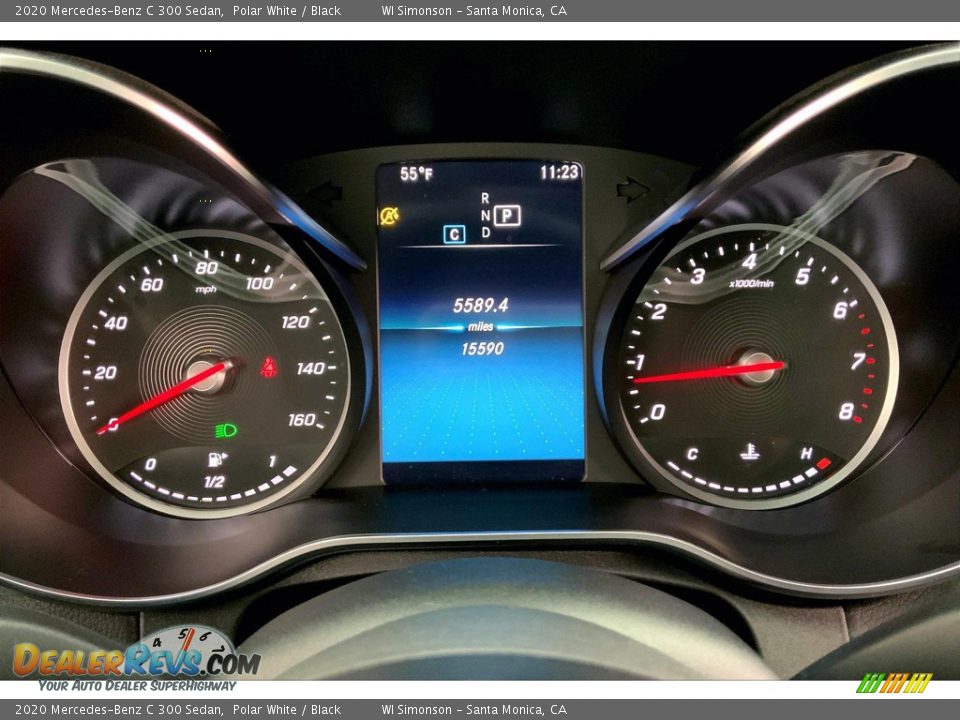Image resolution: width=960 pixels, height=720 pixels.
Task: Click the coolant temperature icon
Action: [749, 452]
